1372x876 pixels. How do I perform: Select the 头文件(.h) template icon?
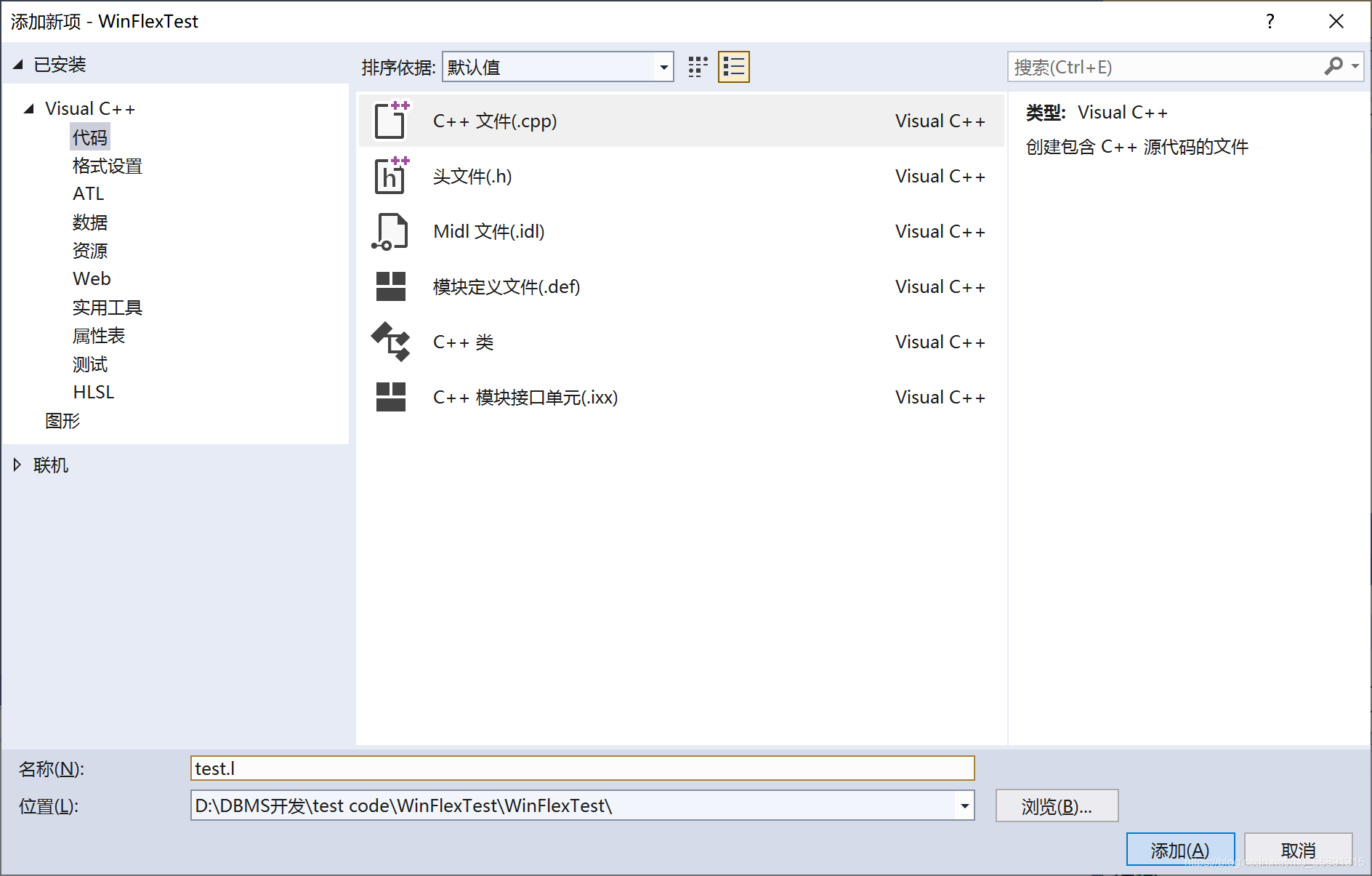point(392,176)
